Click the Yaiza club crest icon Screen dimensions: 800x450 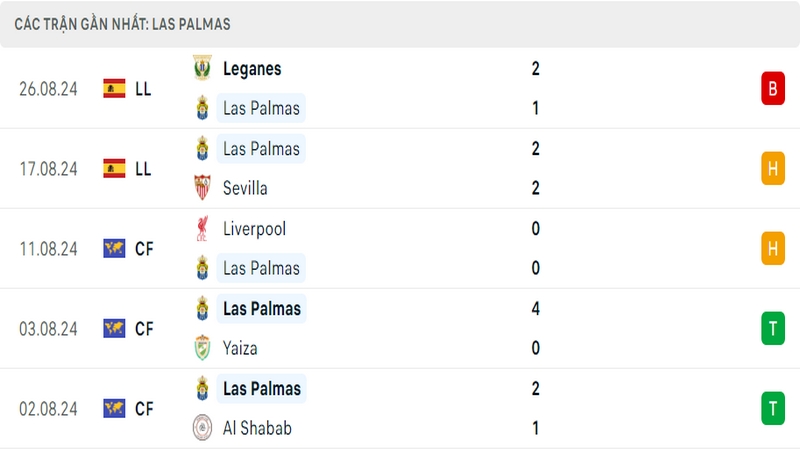(202, 347)
